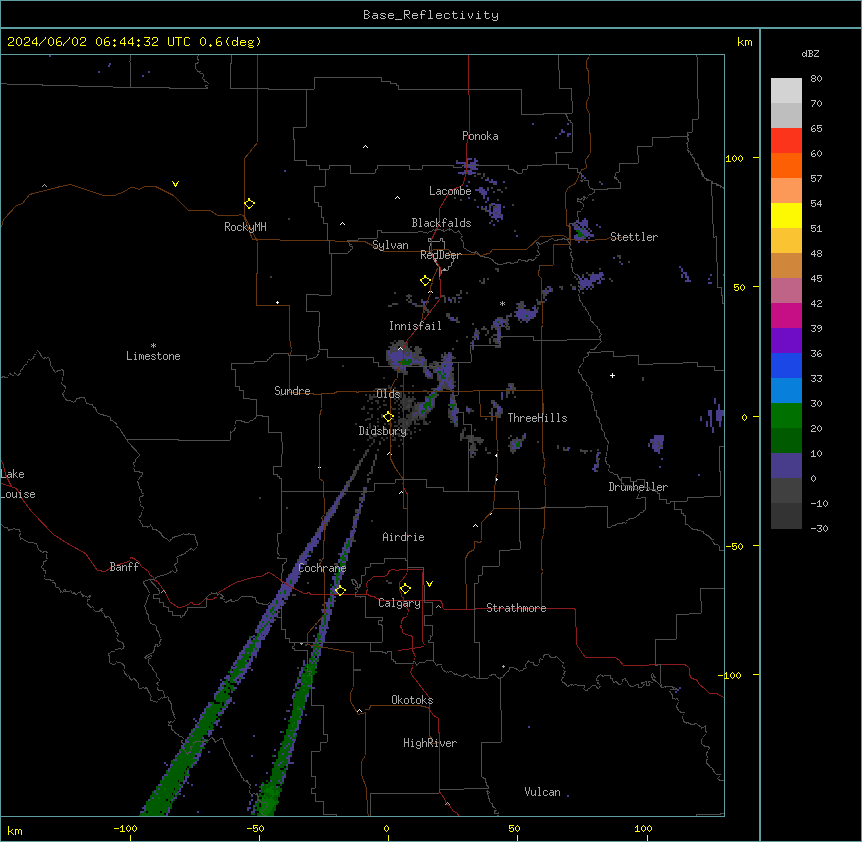Click the dBZ legend heading
The width and height of the screenshot is (862, 842).
810,53
